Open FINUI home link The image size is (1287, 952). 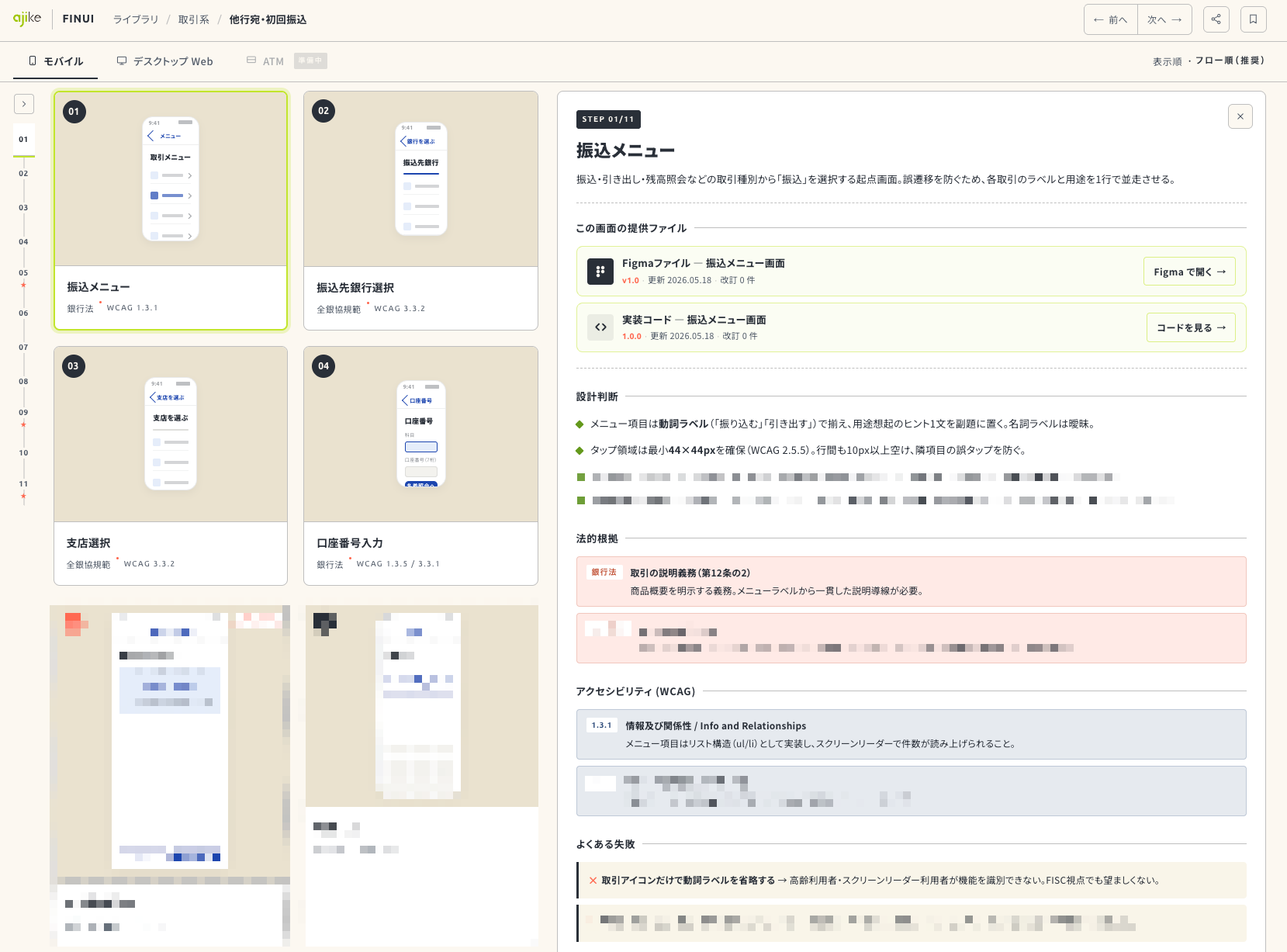78,19
